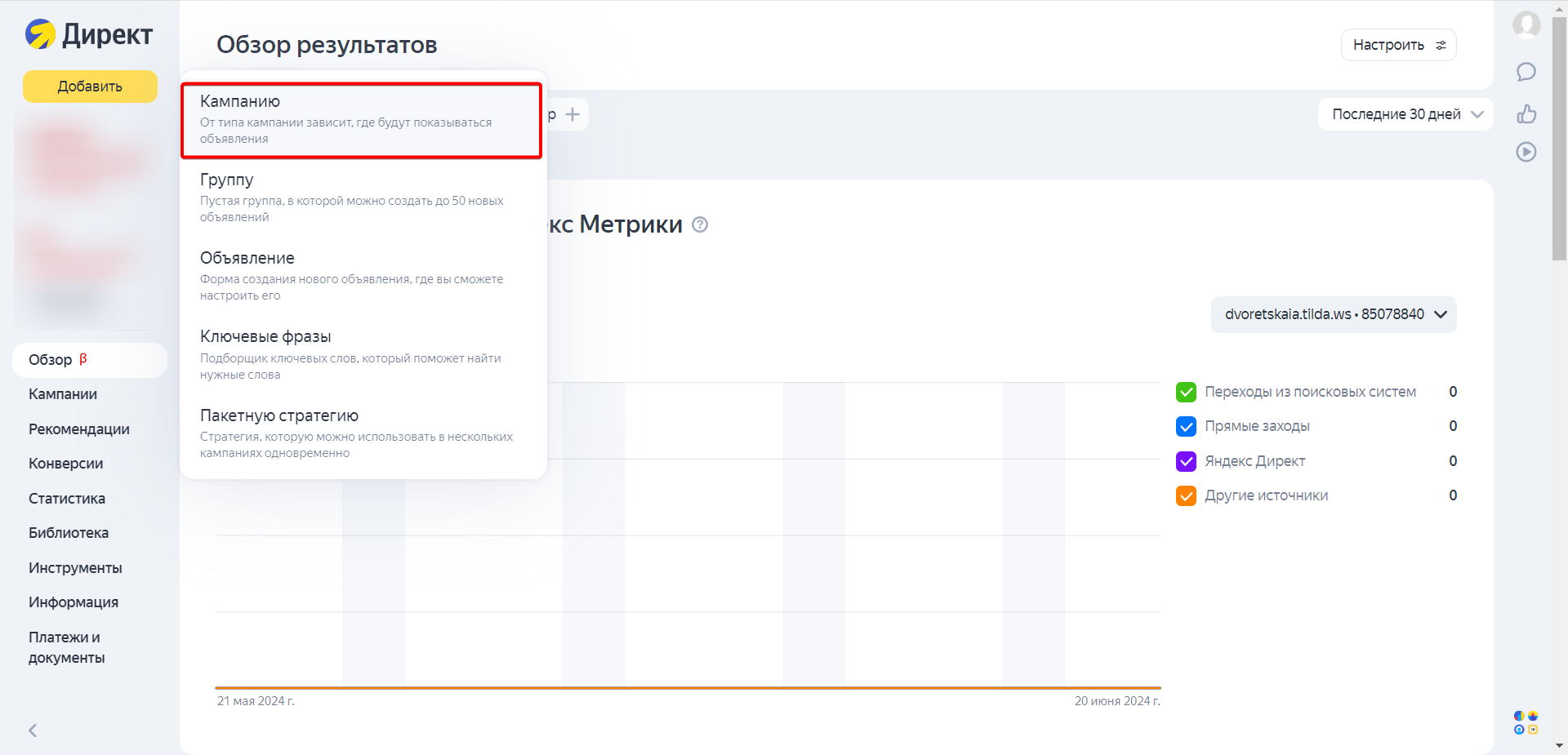Toggle Другие источники checkbox
This screenshot has width=1568, height=755.
tap(1186, 495)
